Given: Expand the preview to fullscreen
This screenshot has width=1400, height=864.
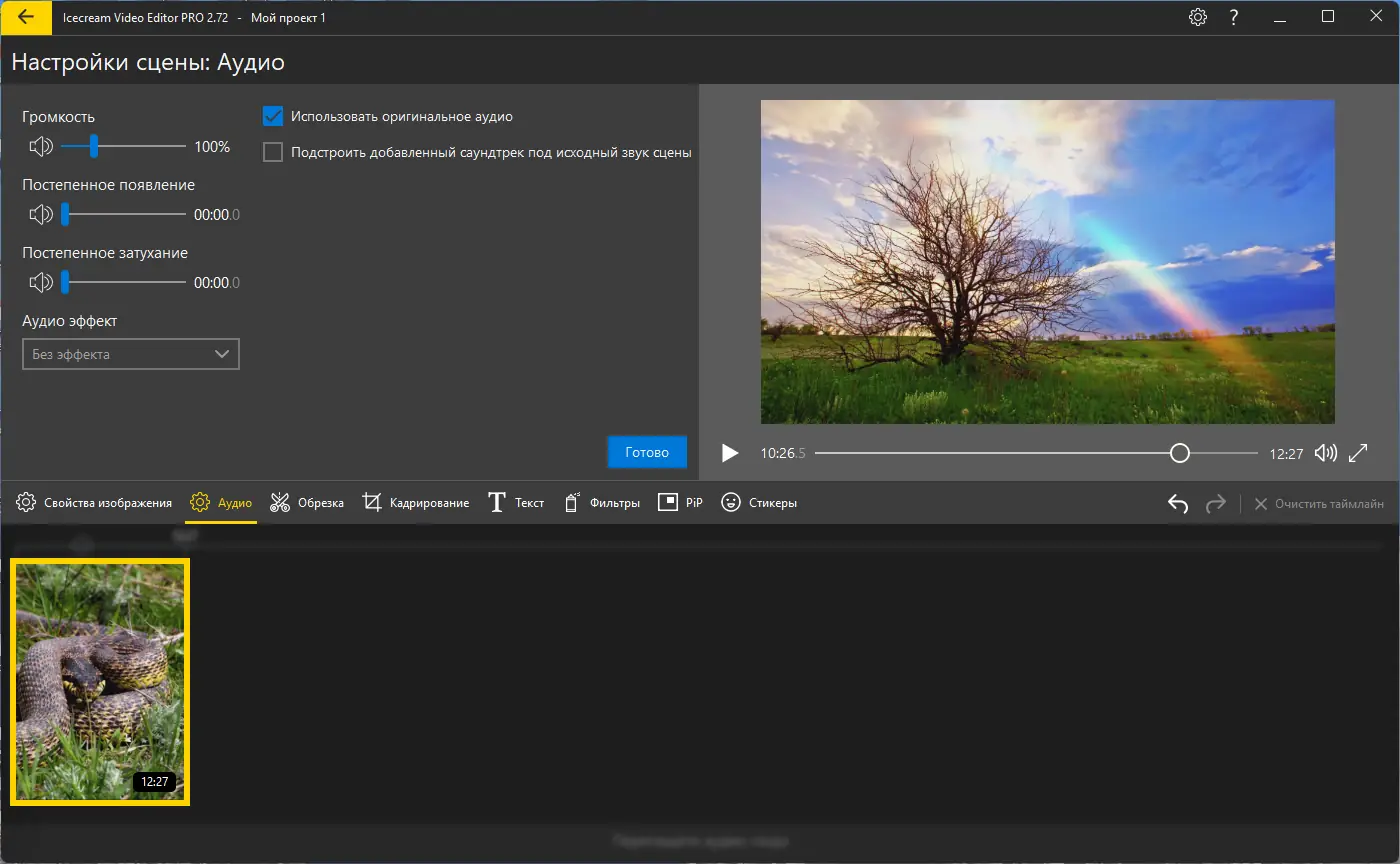Looking at the screenshot, I should click(1358, 453).
